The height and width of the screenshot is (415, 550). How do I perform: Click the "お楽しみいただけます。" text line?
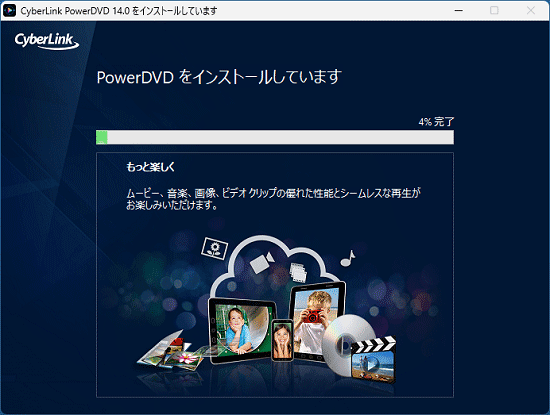[172, 206]
